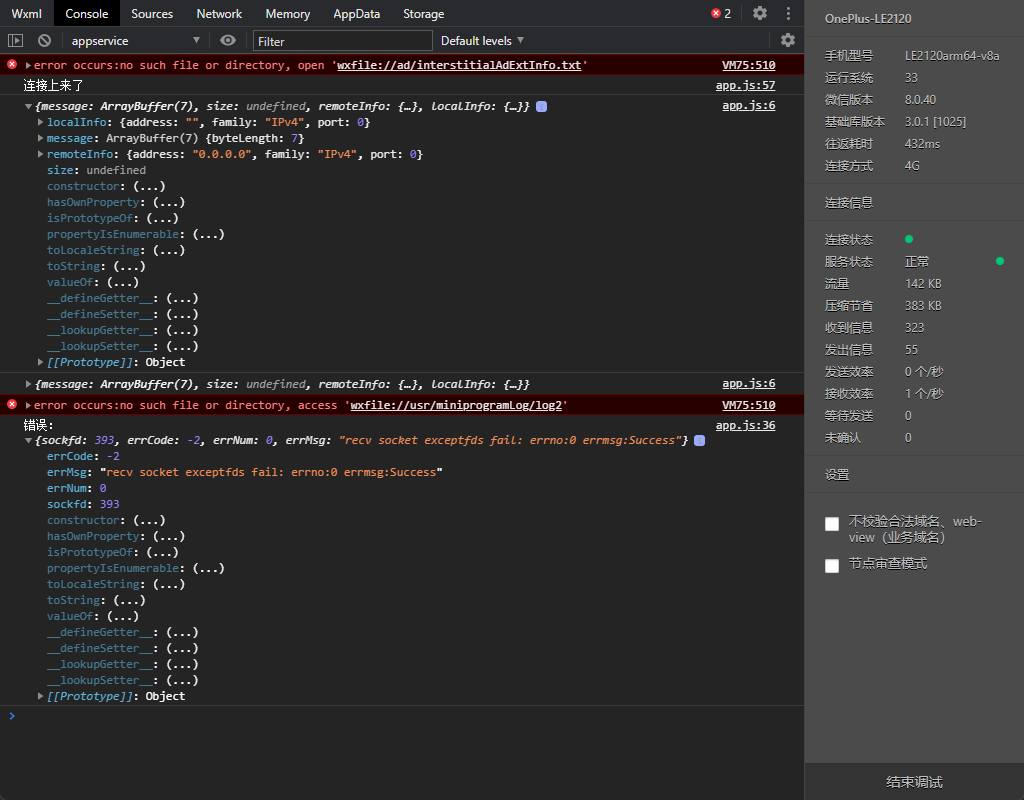Screen dimensions: 1024x800
Task: Open console settings gear in filter bar
Action: click(x=788, y=40)
